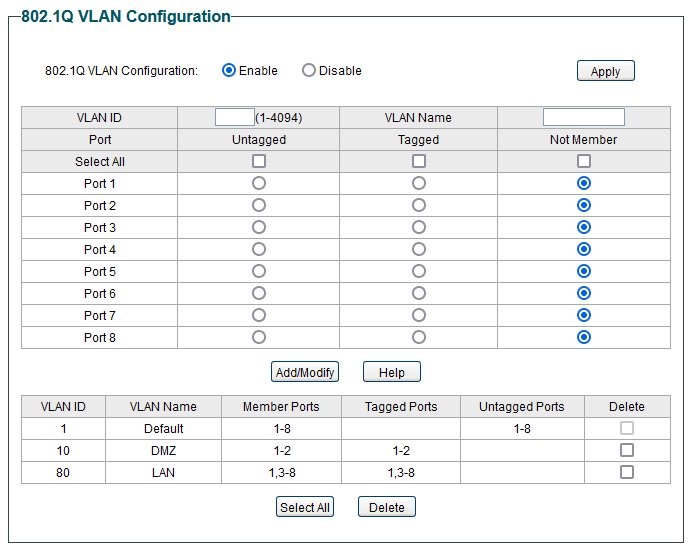The image size is (696, 558).
Task: Open the Help button
Action: tap(392, 372)
